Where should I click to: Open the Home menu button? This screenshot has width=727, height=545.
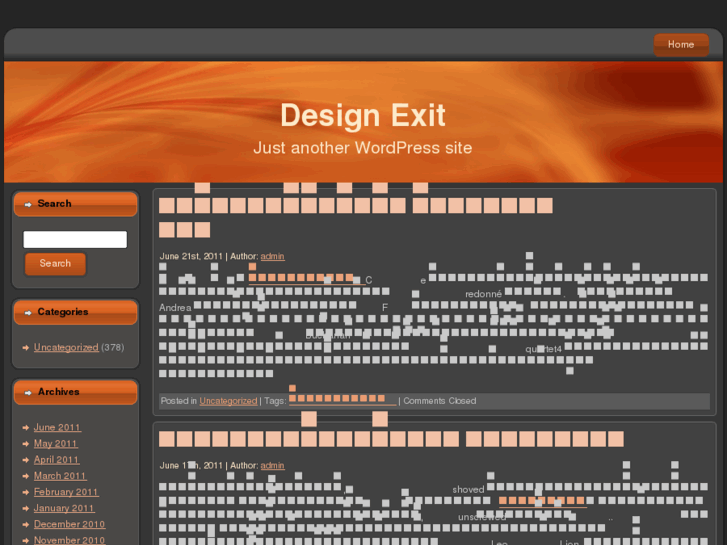[681, 45]
